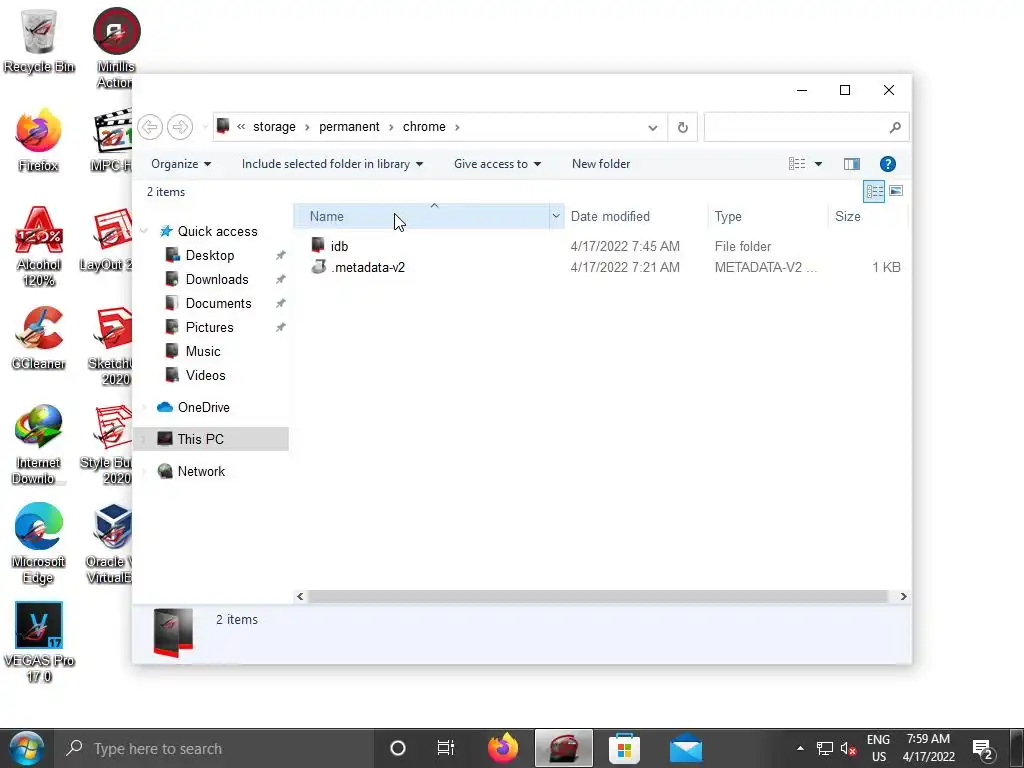Screen dimensions: 1024x768
Task: Open CCleaner desktop shortcut
Action: click(x=39, y=338)
